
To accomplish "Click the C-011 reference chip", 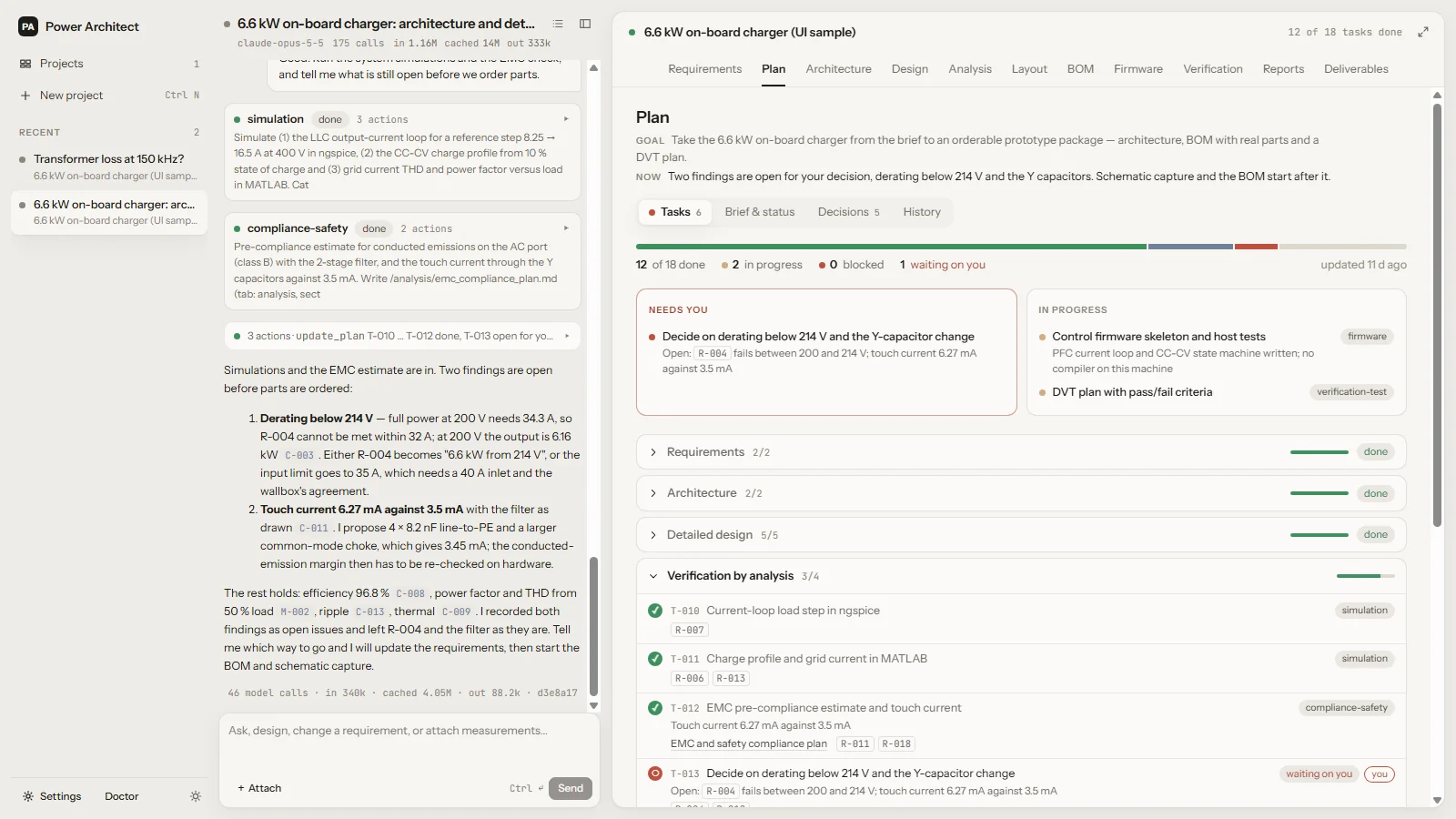I will pyautogui.click(x=314, y=528).
